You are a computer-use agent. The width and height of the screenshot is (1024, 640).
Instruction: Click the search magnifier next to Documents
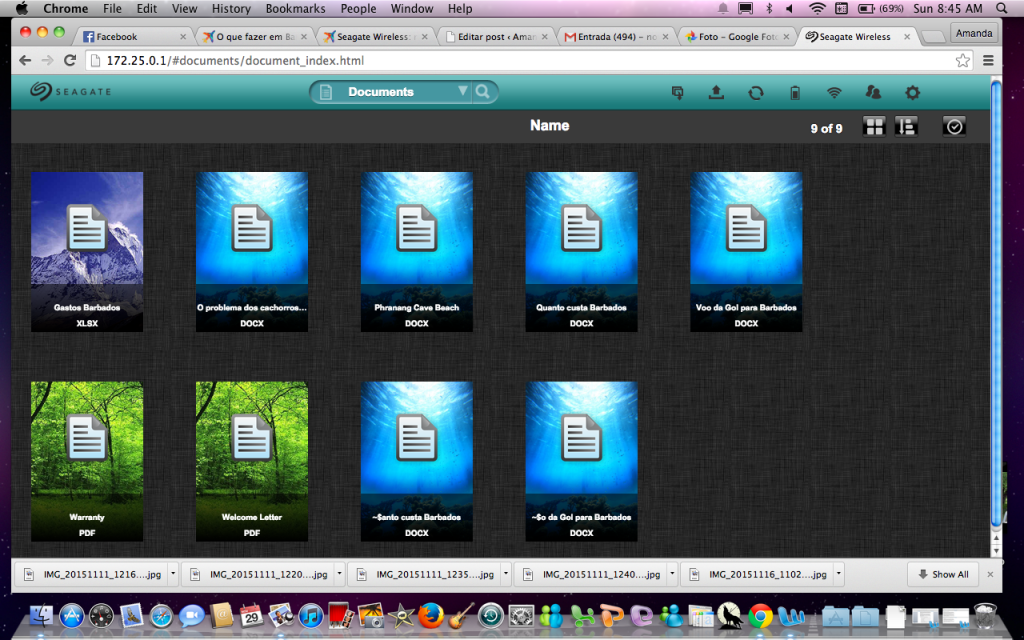(483, 91)
